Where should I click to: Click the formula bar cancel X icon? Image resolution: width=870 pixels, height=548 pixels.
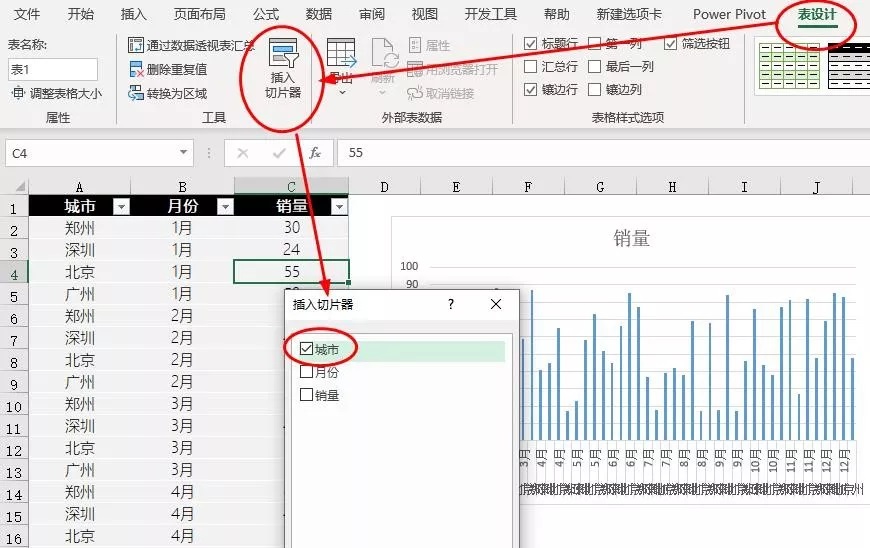click(x=242, y=153)
